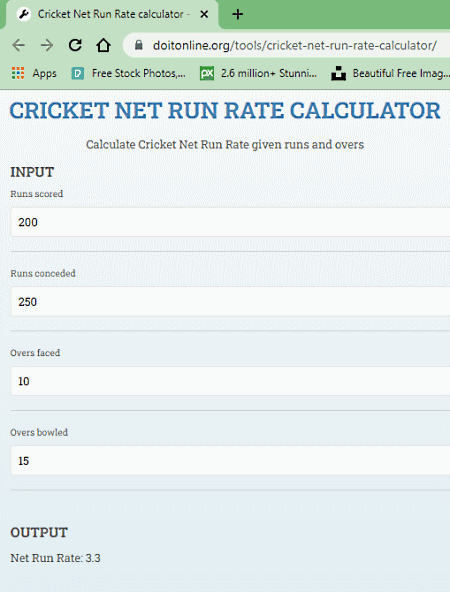
Task: Click the Overs bowled input field
Action: click(x=230, y=461)
